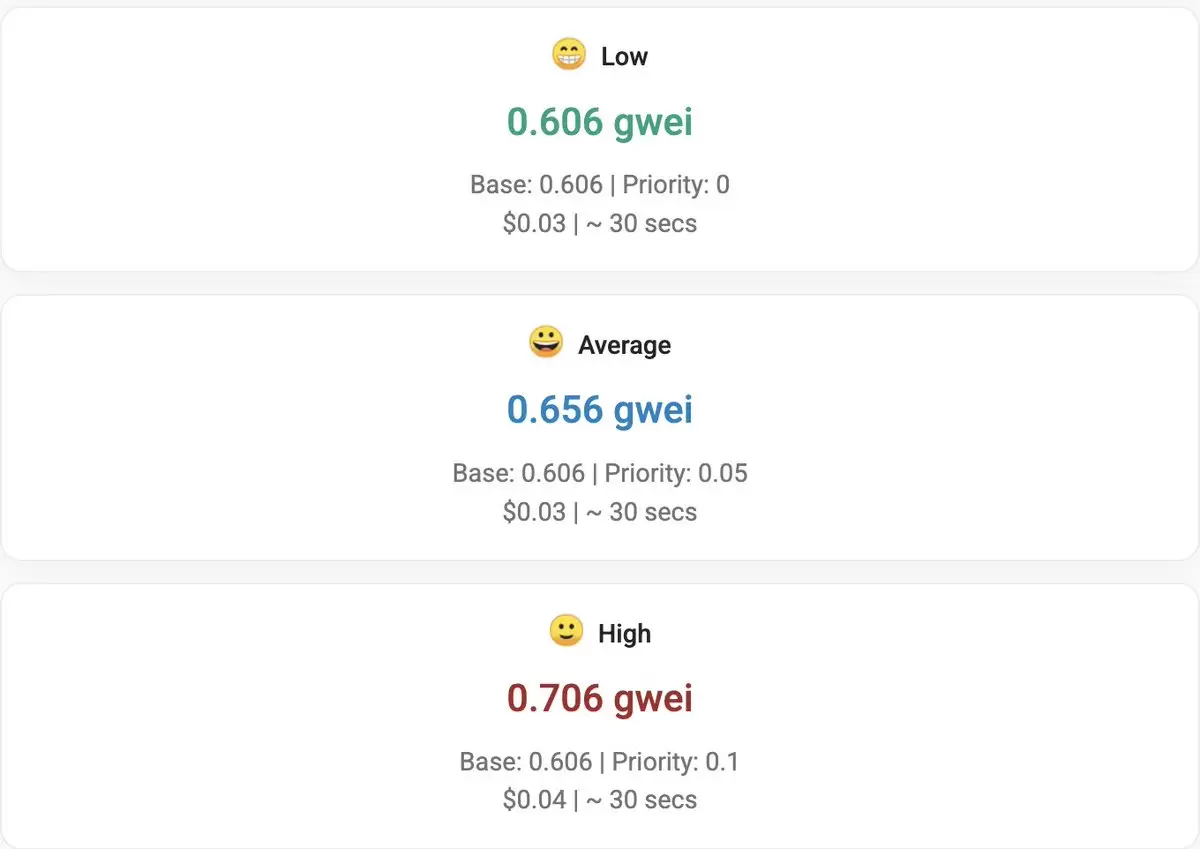Select the Low gas price label
Image resolution: width=1200 pixels, height=849 pixels.
click(624, 57)
